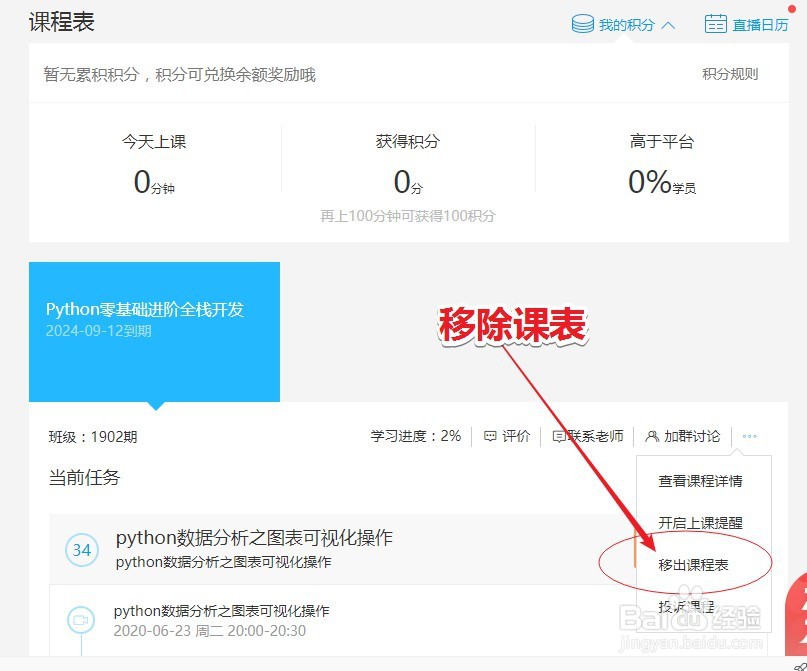
Task: Click the 联系老师 contact teacher icon
Action: click(561, 436)
